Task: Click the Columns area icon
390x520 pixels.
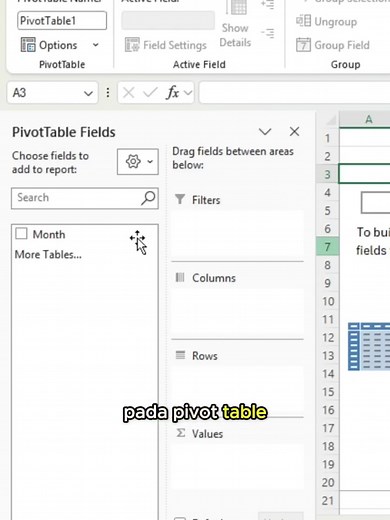Action: [x=180, y=277]
